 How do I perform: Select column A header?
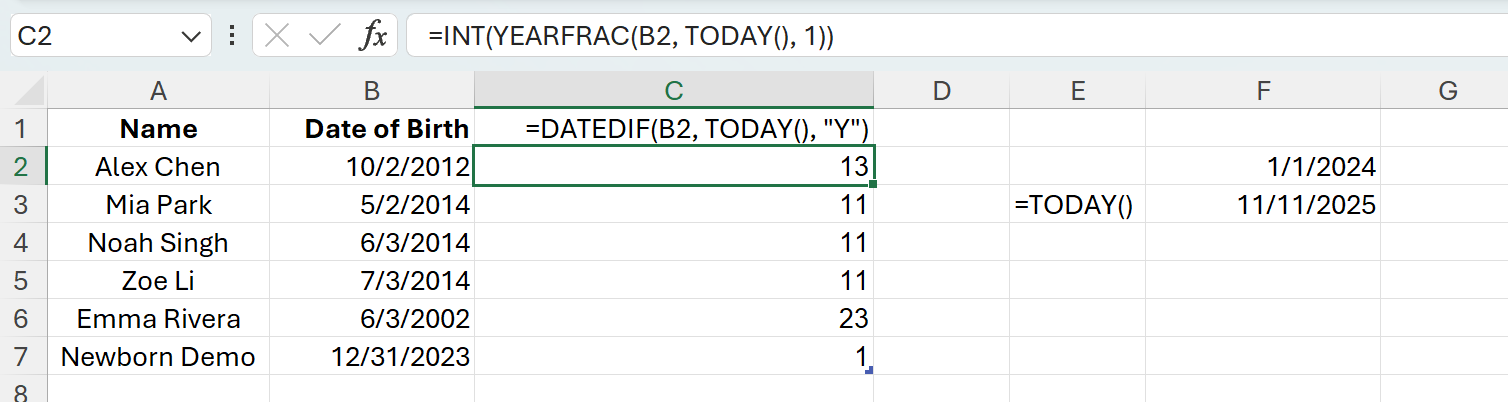[x=158, y=92]
